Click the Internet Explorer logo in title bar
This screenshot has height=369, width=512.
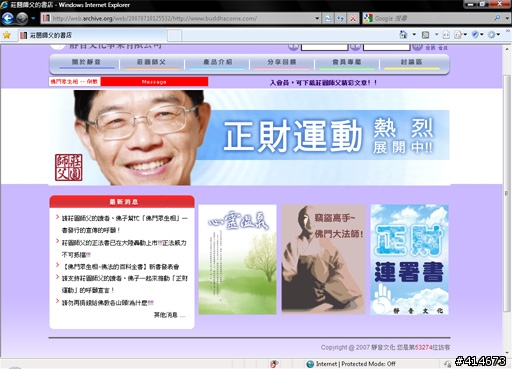[4, 5]
